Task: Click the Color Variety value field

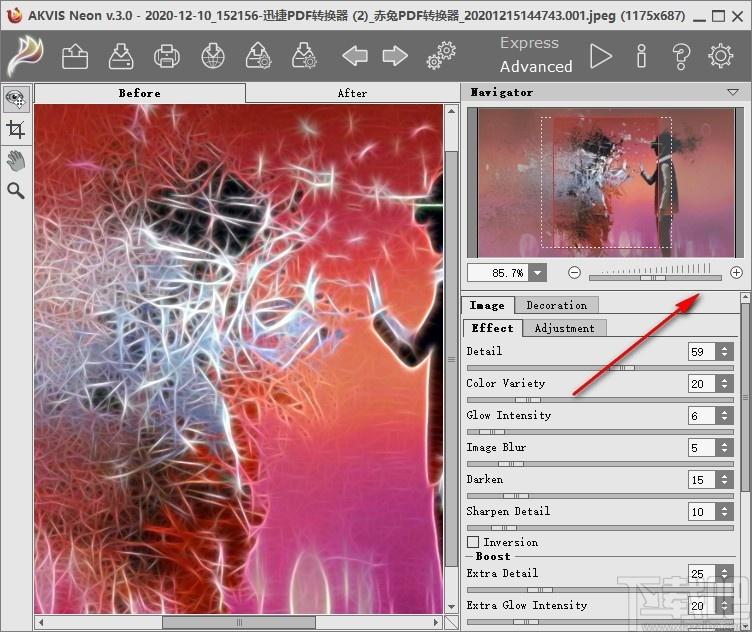Action: (x=701, y=384)
